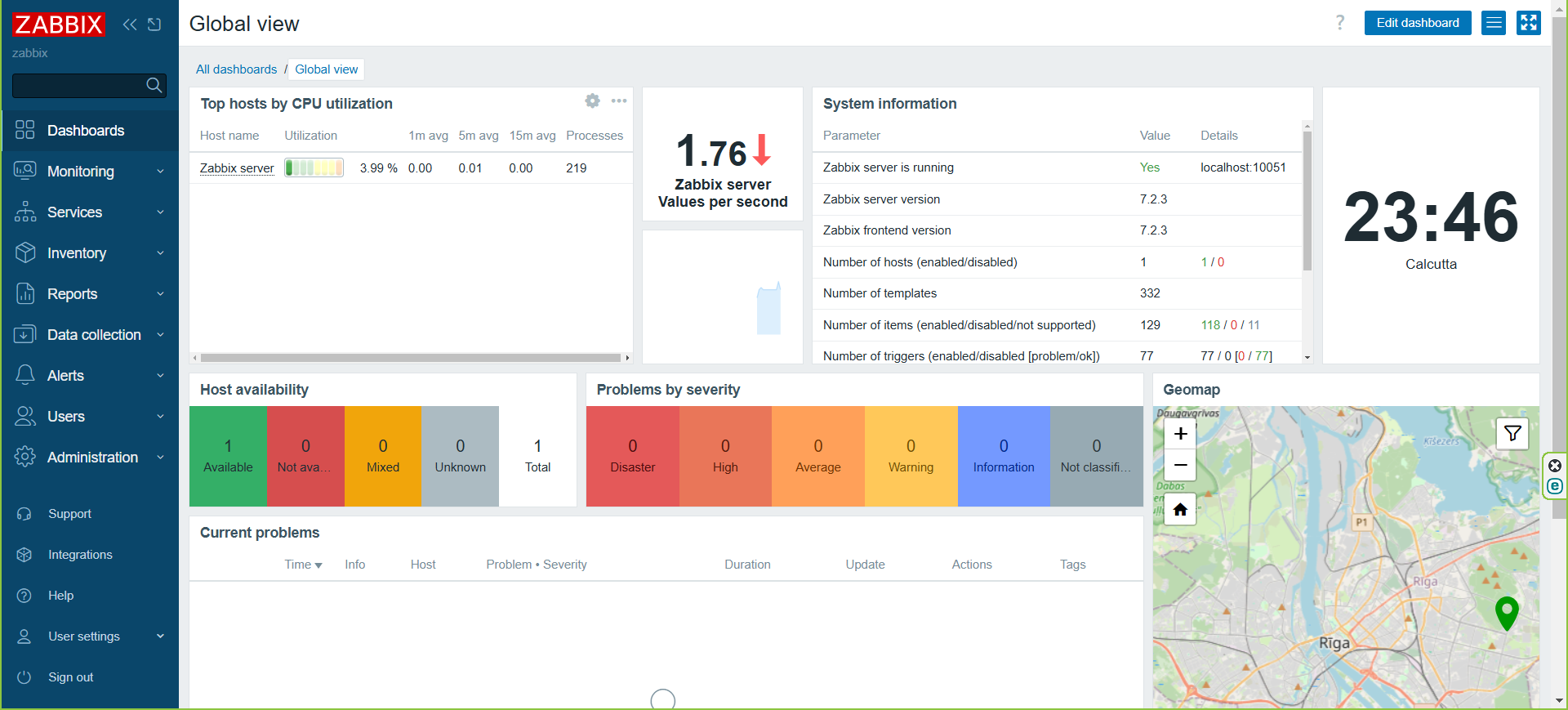Click the yellow Warning severity tile
Image resolution: width=1568 pixels, height=710 pixels.
(x=911, y=456)
